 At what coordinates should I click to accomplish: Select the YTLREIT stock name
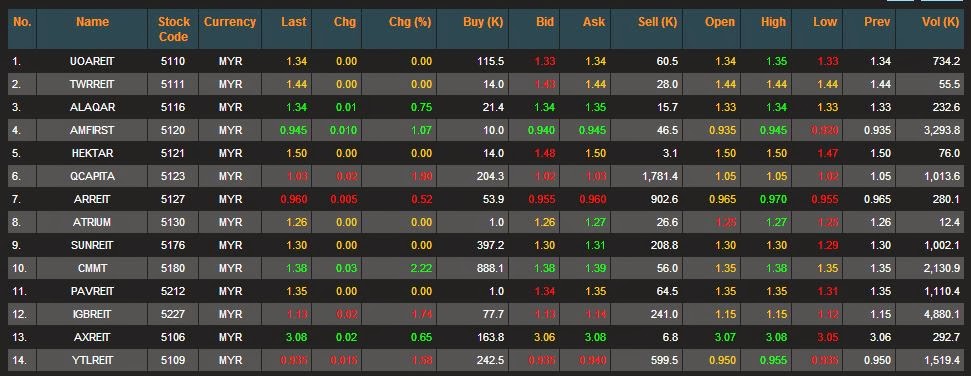pyautogui.click(x=92, y=361)
